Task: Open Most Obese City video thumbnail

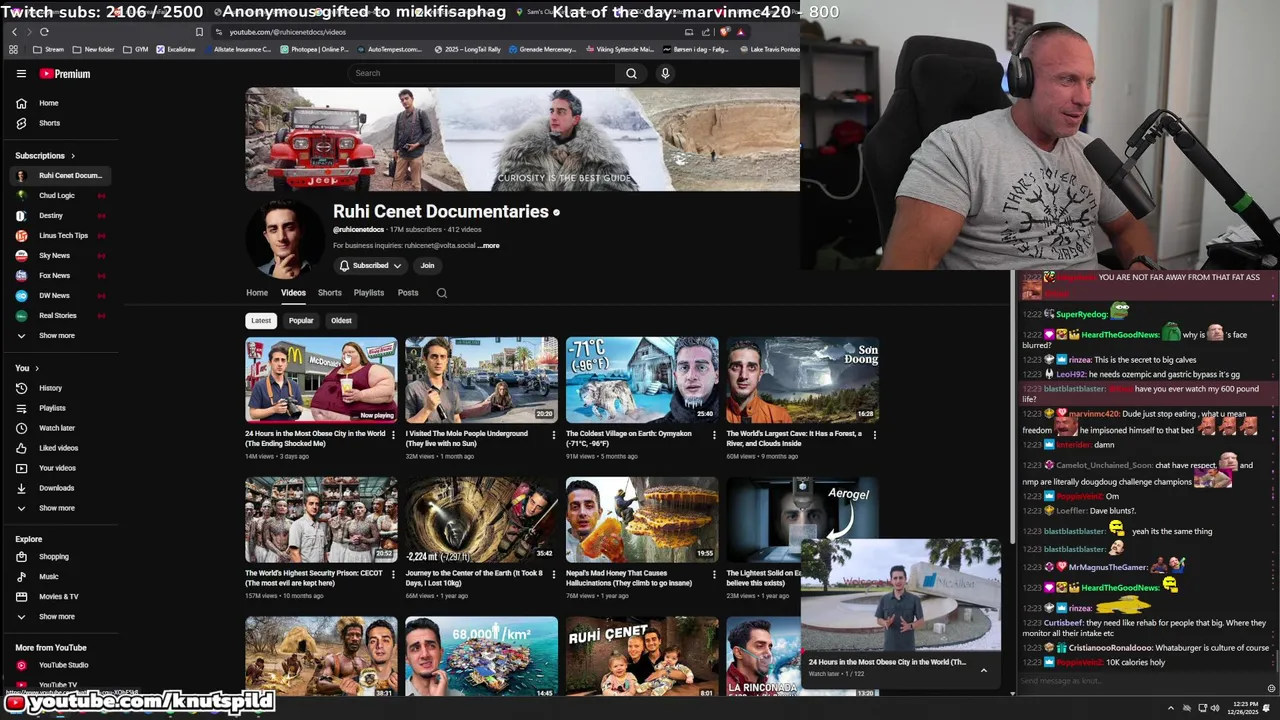Action: pos(321,380)
